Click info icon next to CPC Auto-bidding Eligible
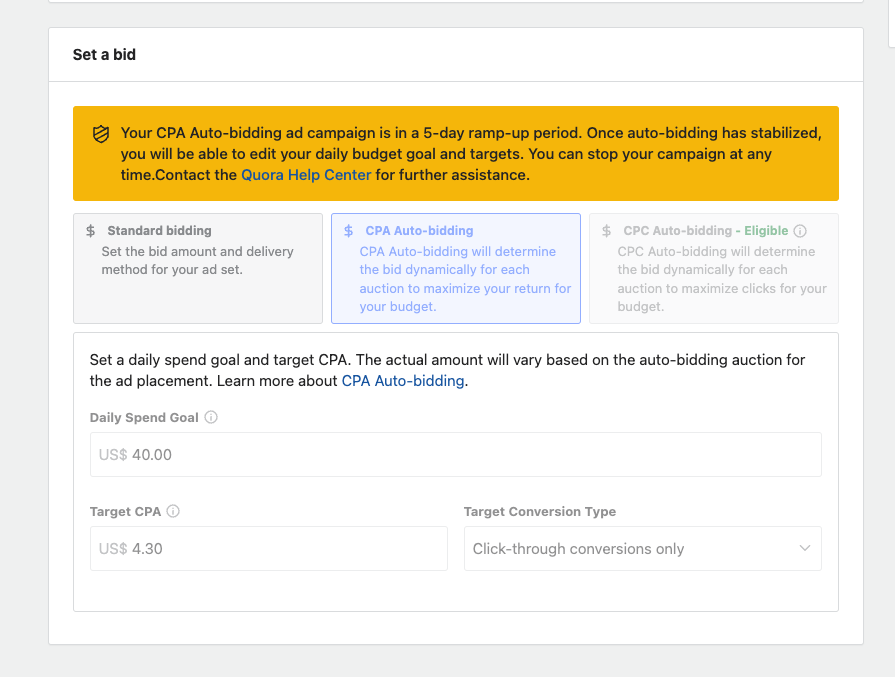Image resolution: width=895 pixels, height=677 pixels. click(800, 231)
